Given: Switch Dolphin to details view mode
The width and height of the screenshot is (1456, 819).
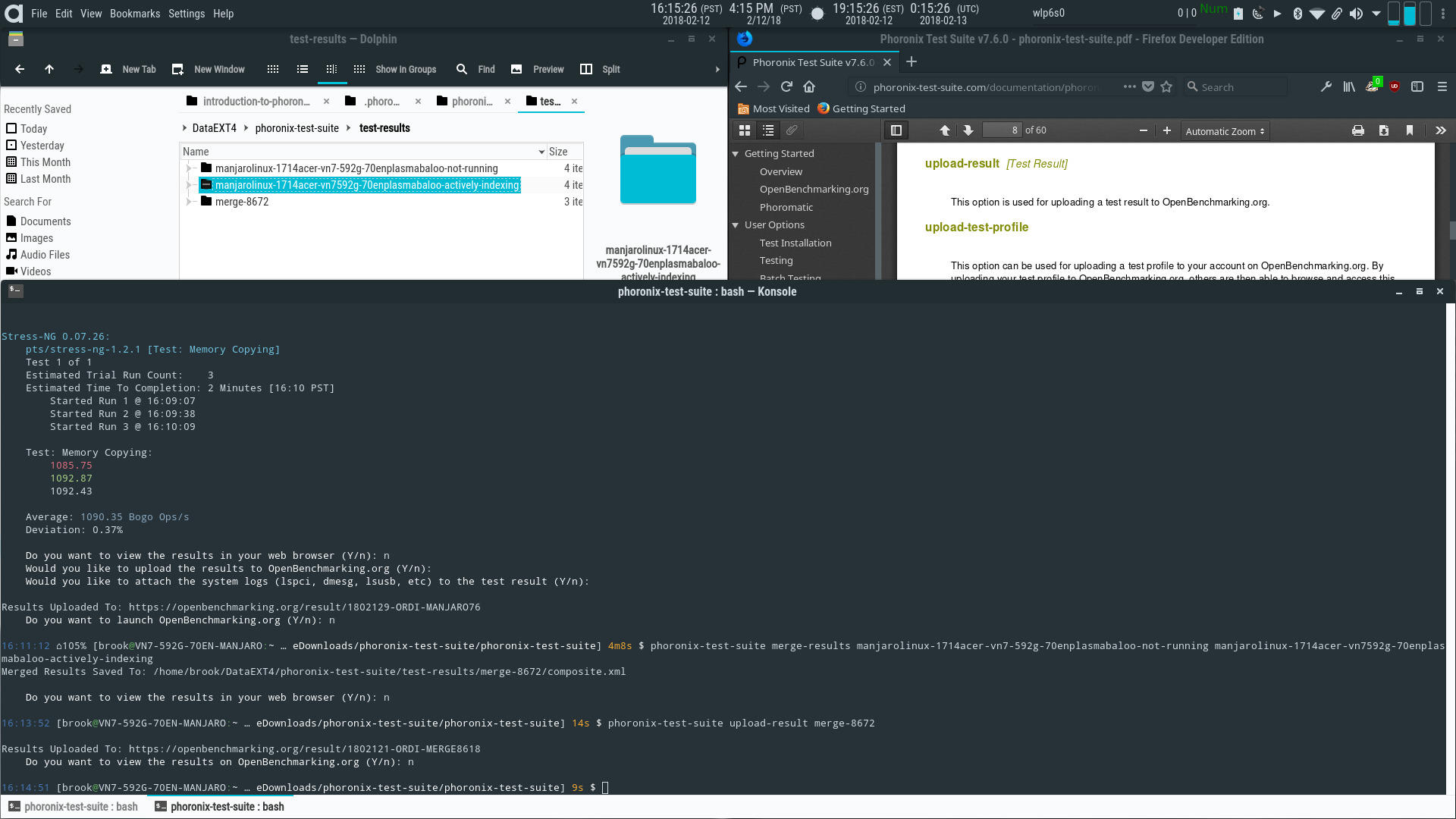Looking at the screenshot, I should (x=331, y=69).
